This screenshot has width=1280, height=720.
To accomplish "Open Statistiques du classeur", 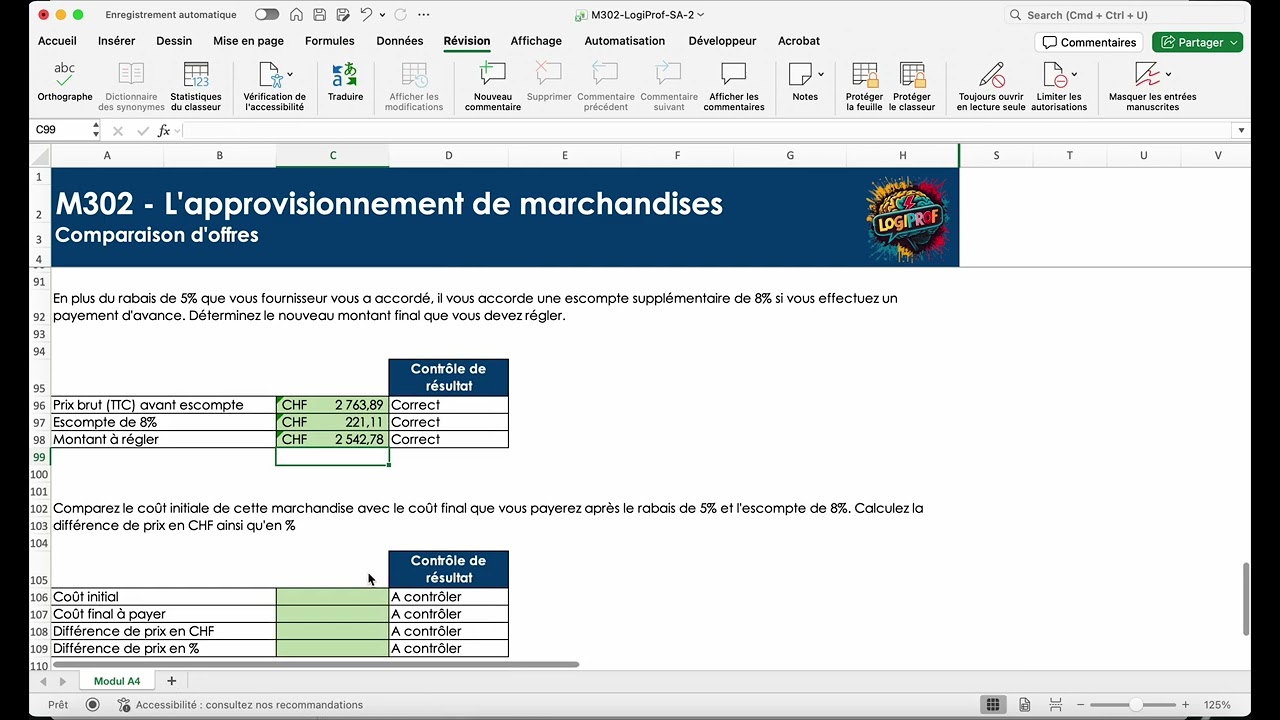I will click(x=195, y=87).
